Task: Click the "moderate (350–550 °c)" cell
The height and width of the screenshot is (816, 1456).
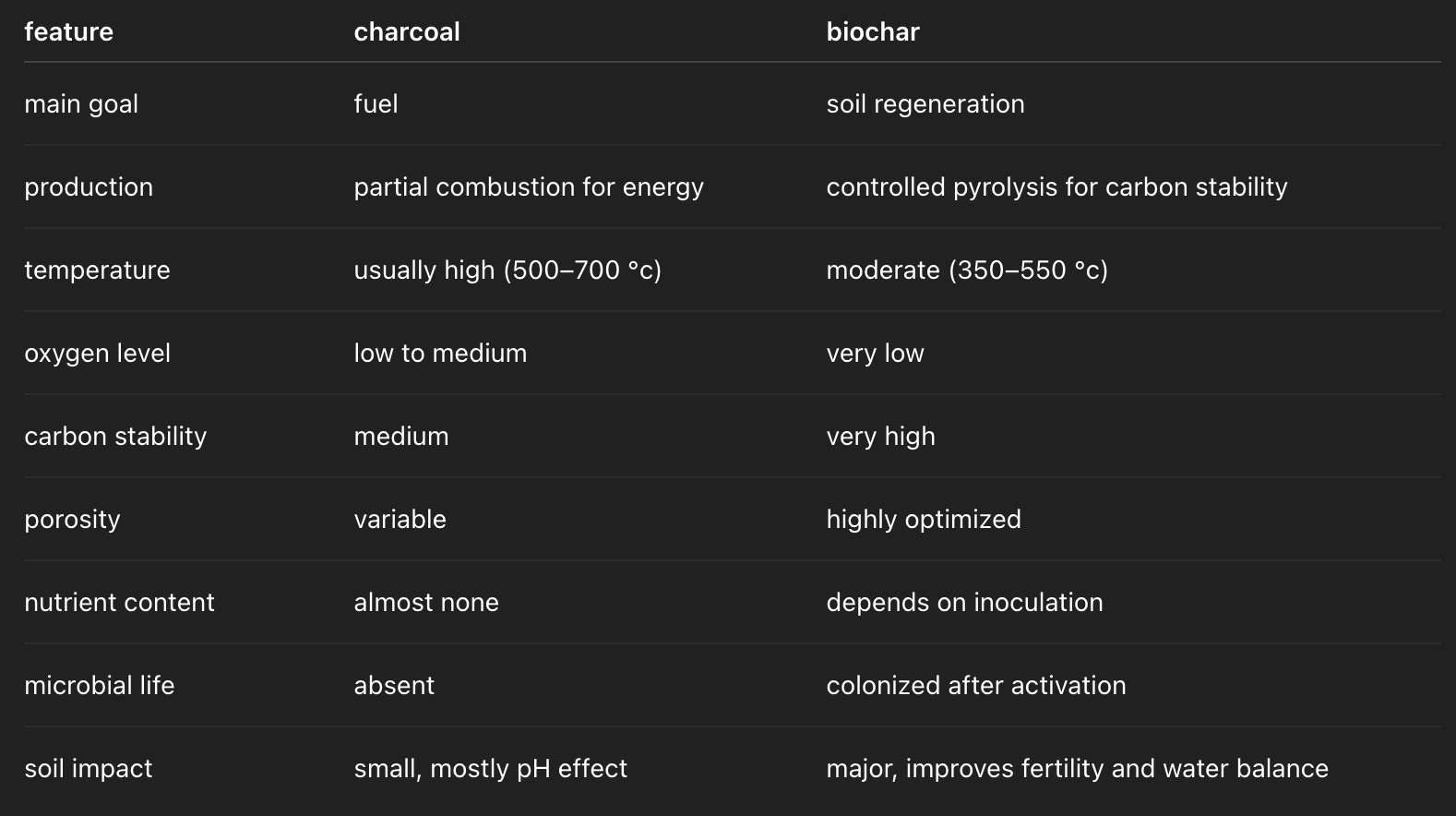Action: [x=967, y=270]
